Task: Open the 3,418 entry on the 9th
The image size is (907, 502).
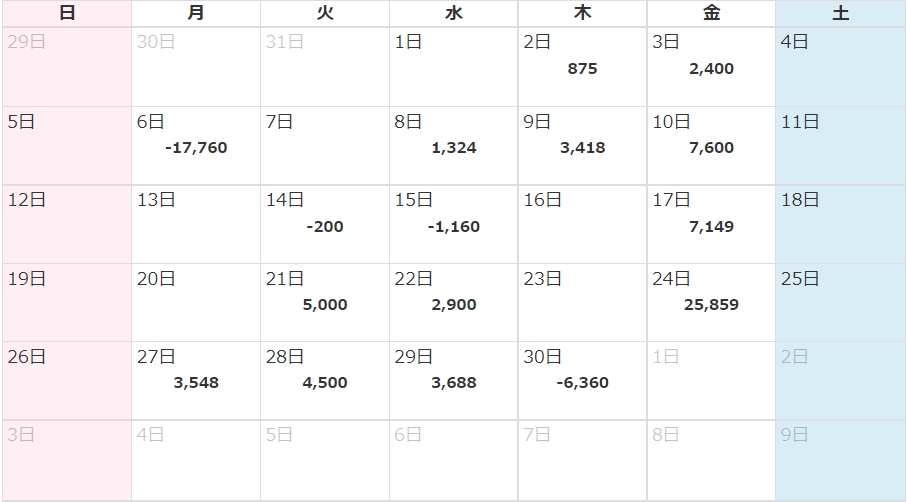Action: coord(582,148)
